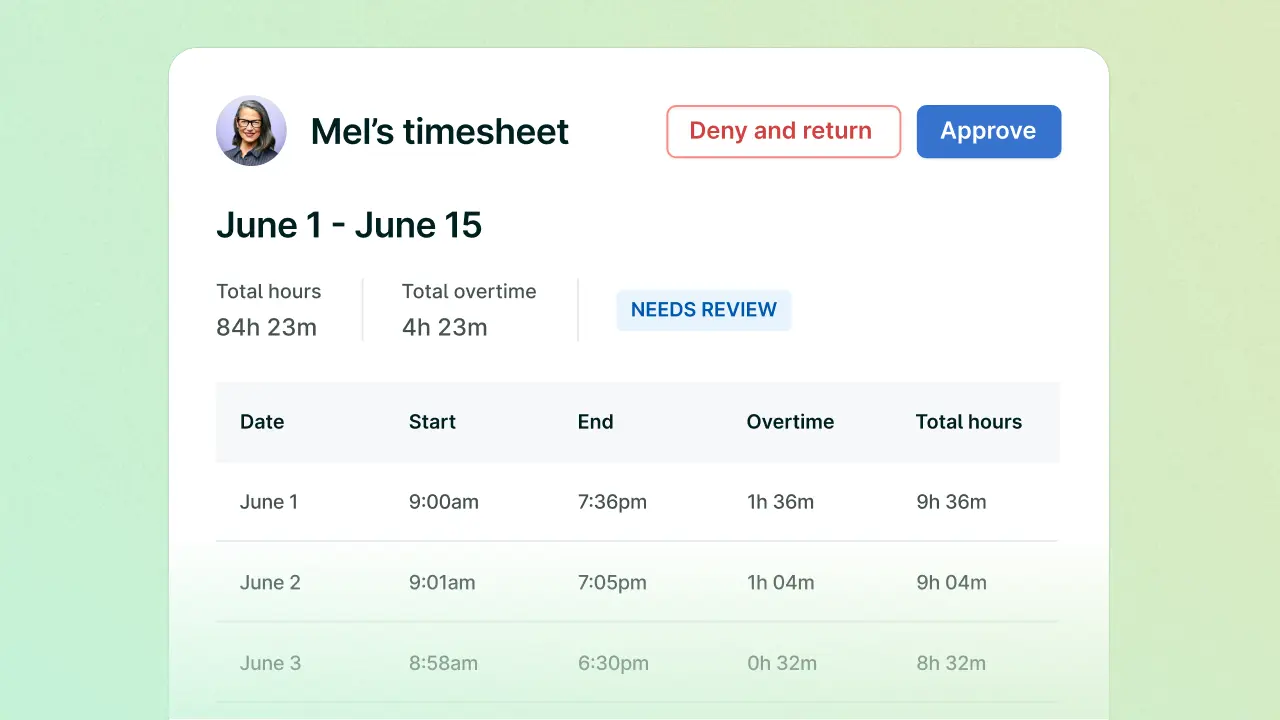Select the End column header
This screenshot has width=1280, height=720.
click(x=595, y=422)
